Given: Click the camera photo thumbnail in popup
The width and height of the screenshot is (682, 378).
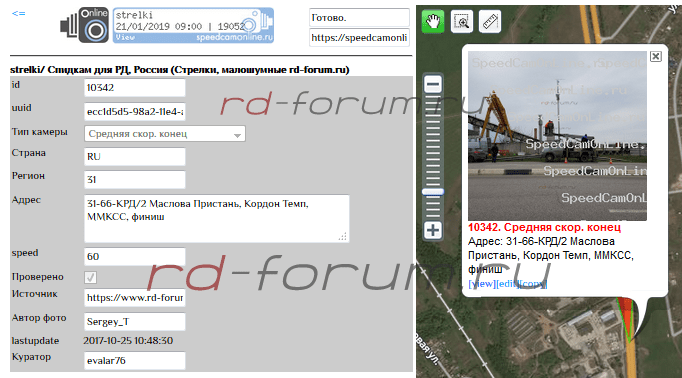Looking at the screenshot, I should coord(557,136).
